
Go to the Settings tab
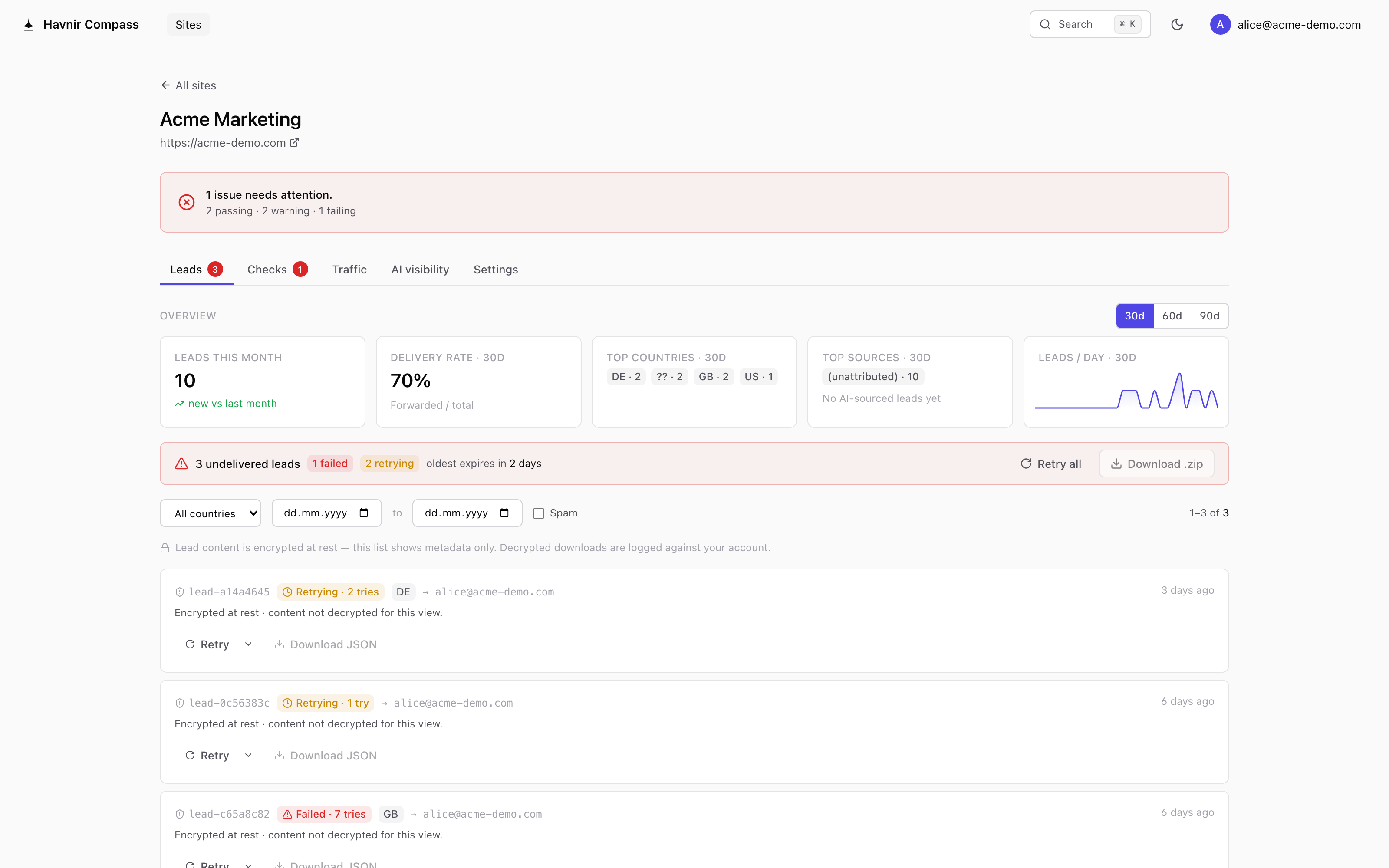point(495,269)
